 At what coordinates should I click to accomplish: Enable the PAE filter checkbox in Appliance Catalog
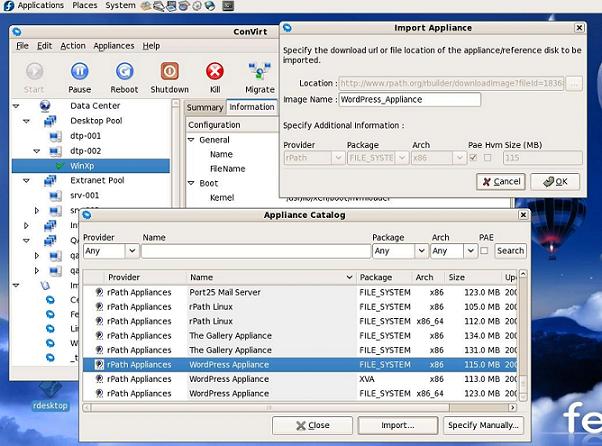(x=484, y=251)
